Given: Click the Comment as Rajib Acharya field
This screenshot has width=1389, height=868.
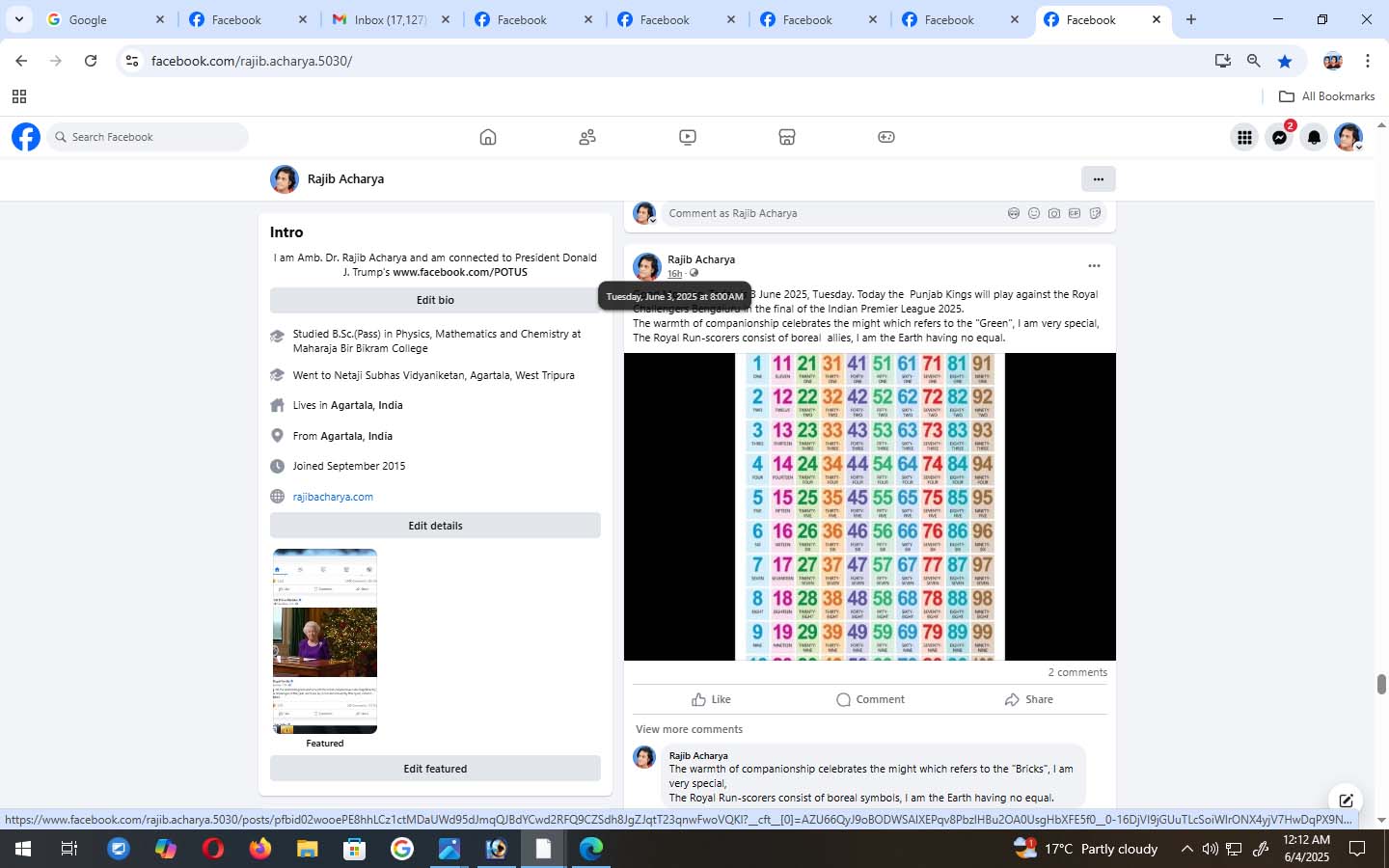Looking at the screenshot, I should coord(831,213).
